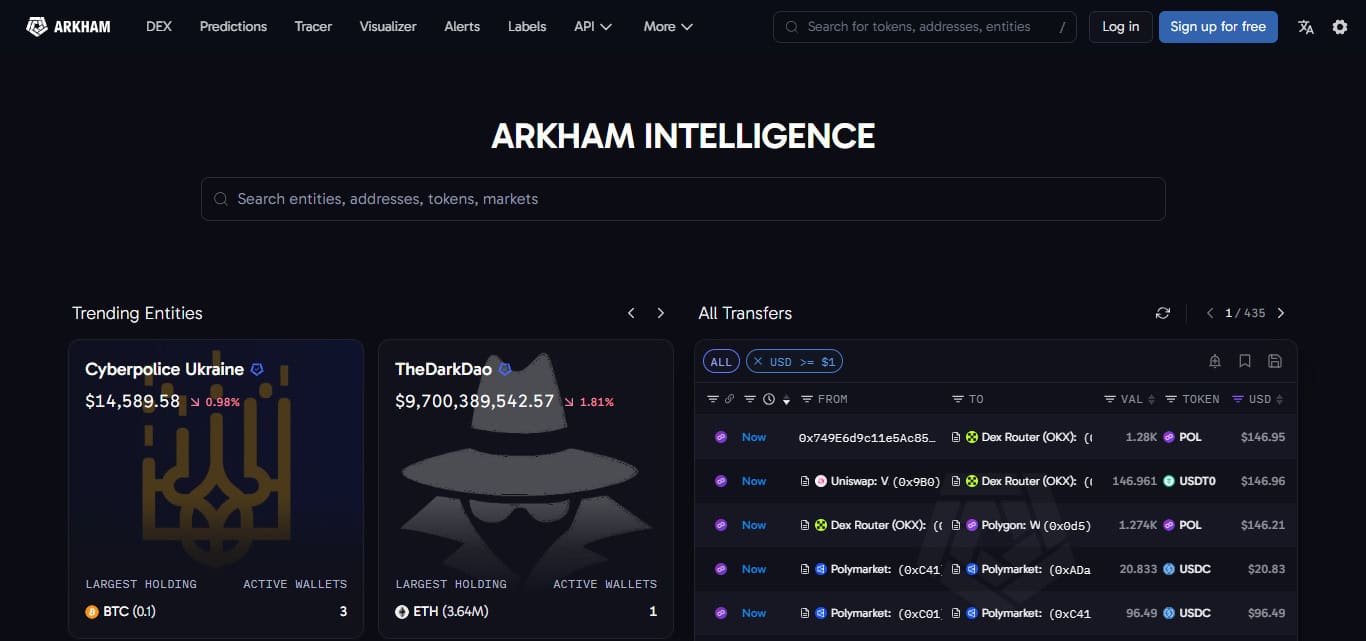Screen dimensions: 1366x641
Task: Open the VAL column filter
Action: click(x=1110, y=399)
